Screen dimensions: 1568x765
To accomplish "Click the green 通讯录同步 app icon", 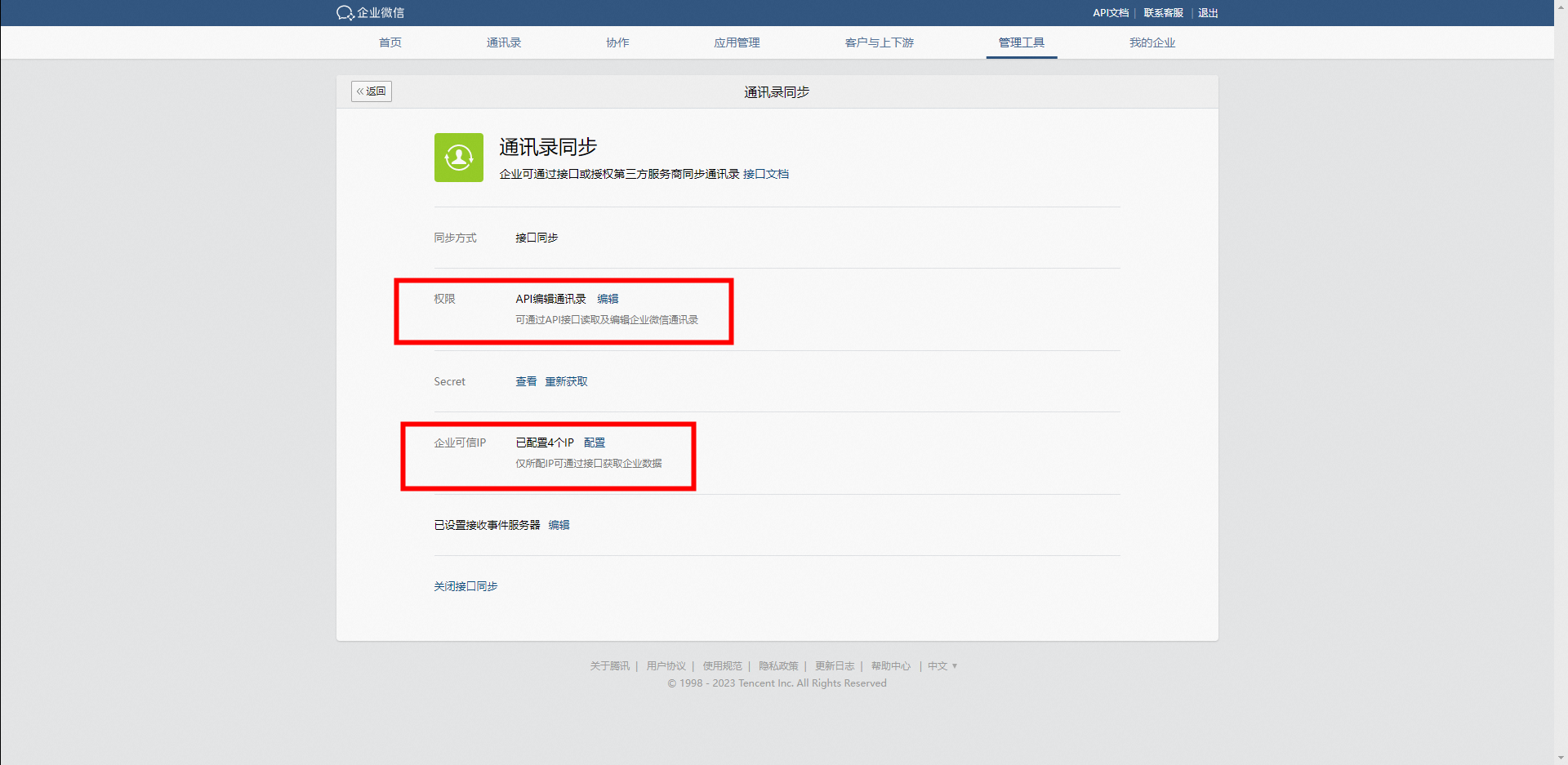I will pos(458,158).
